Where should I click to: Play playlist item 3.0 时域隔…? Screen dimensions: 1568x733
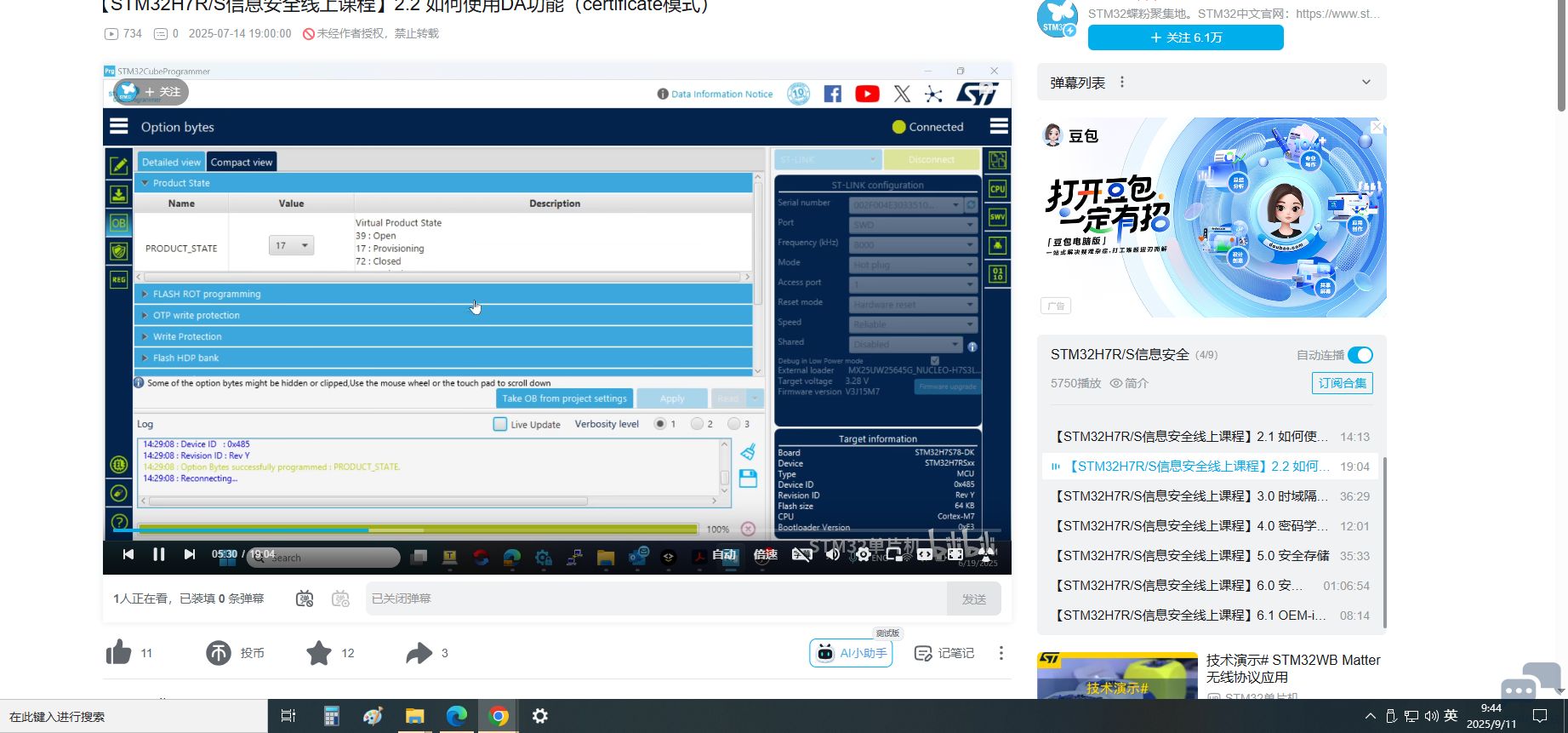pyautogui.click(x=1212, y=496)
